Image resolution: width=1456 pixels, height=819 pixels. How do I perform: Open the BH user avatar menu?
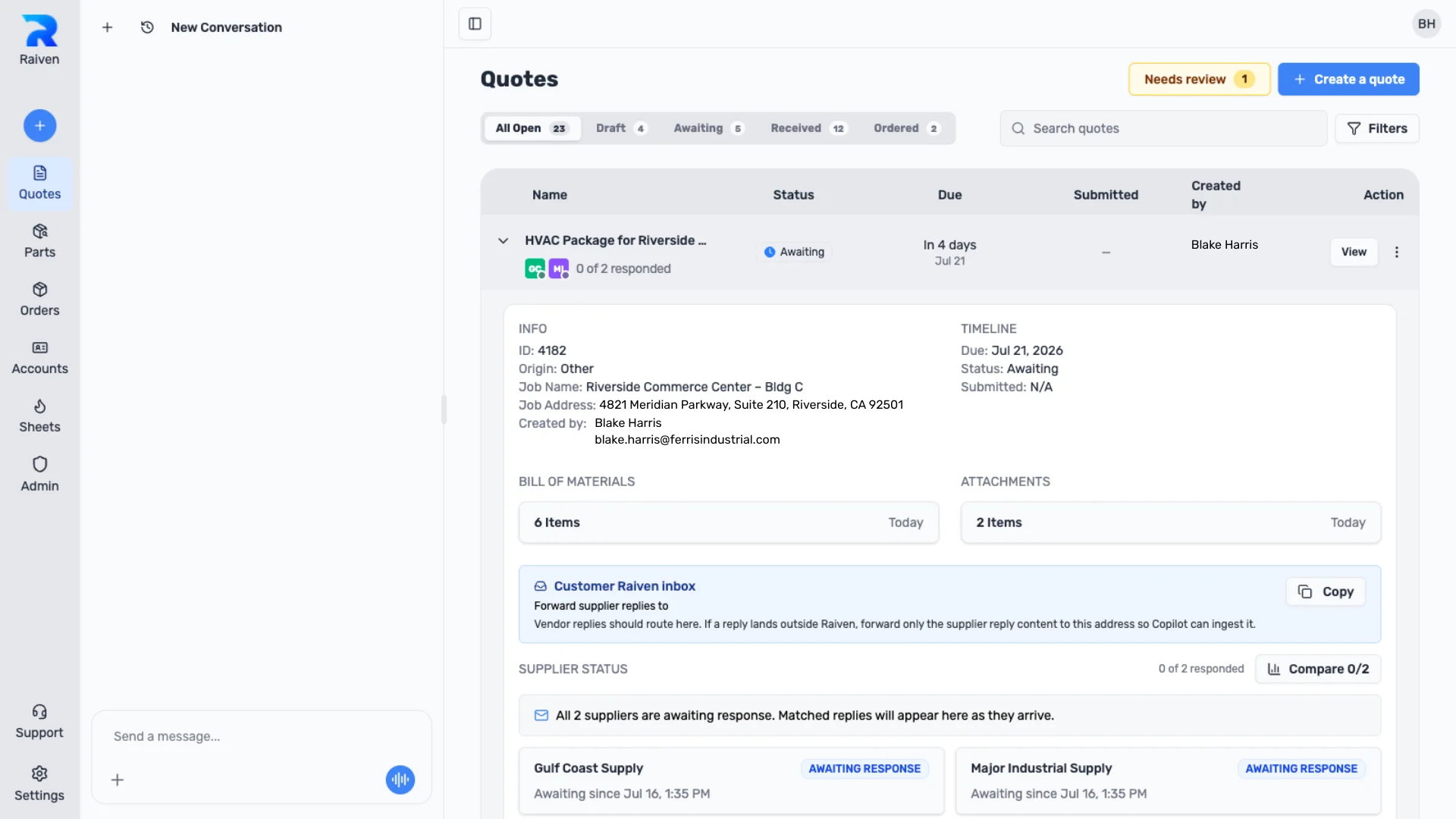1426,24
